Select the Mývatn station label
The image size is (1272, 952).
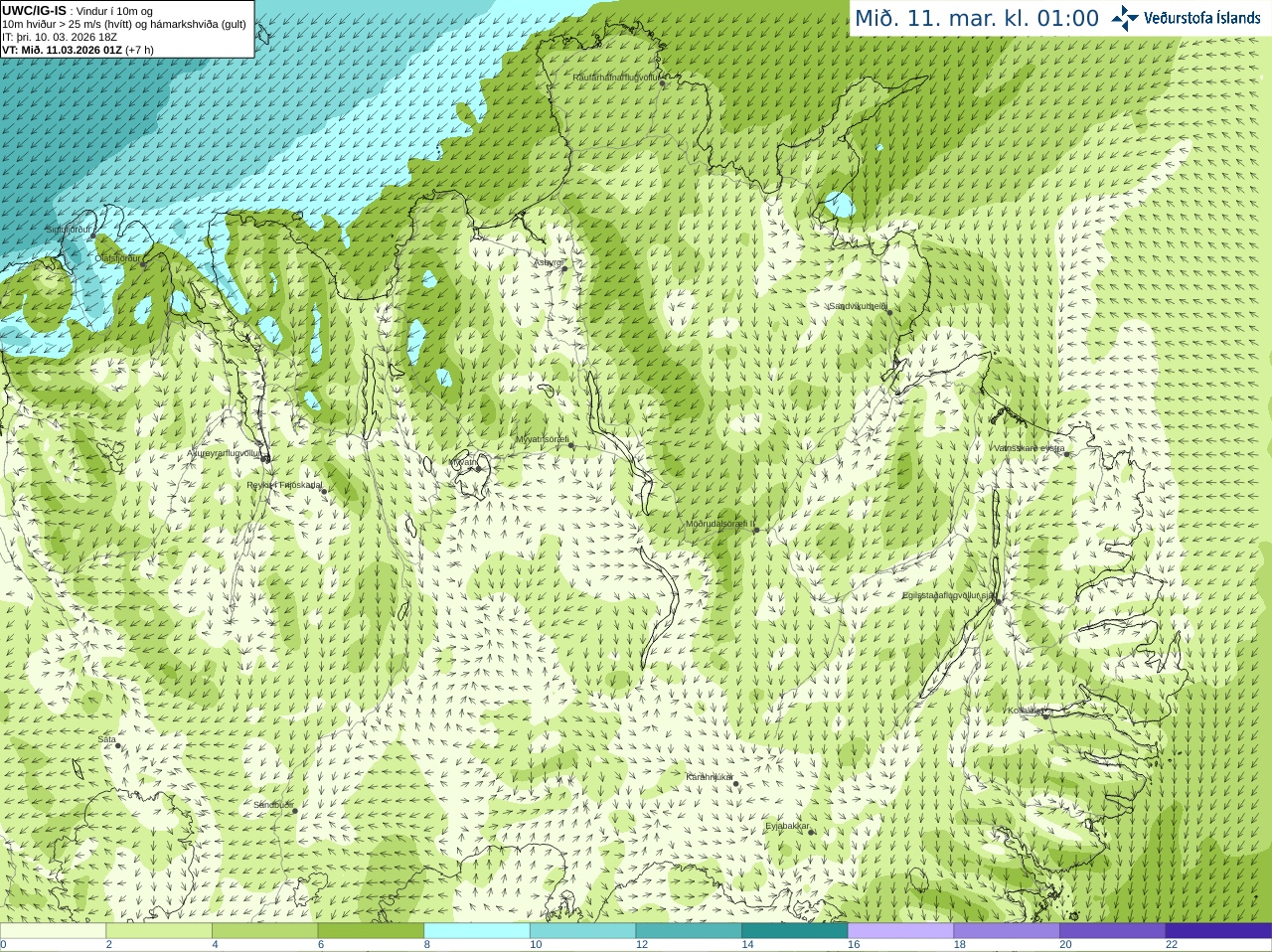(464, 462)
